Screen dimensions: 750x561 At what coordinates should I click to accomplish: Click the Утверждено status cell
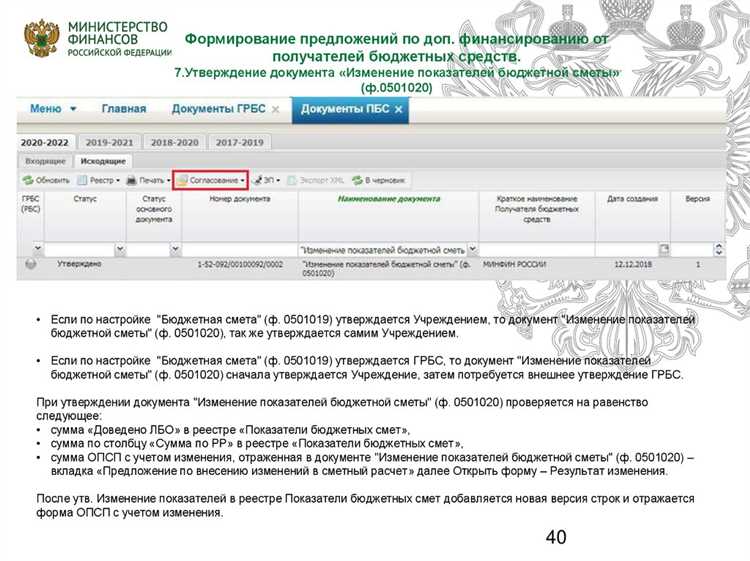(79, 264)
